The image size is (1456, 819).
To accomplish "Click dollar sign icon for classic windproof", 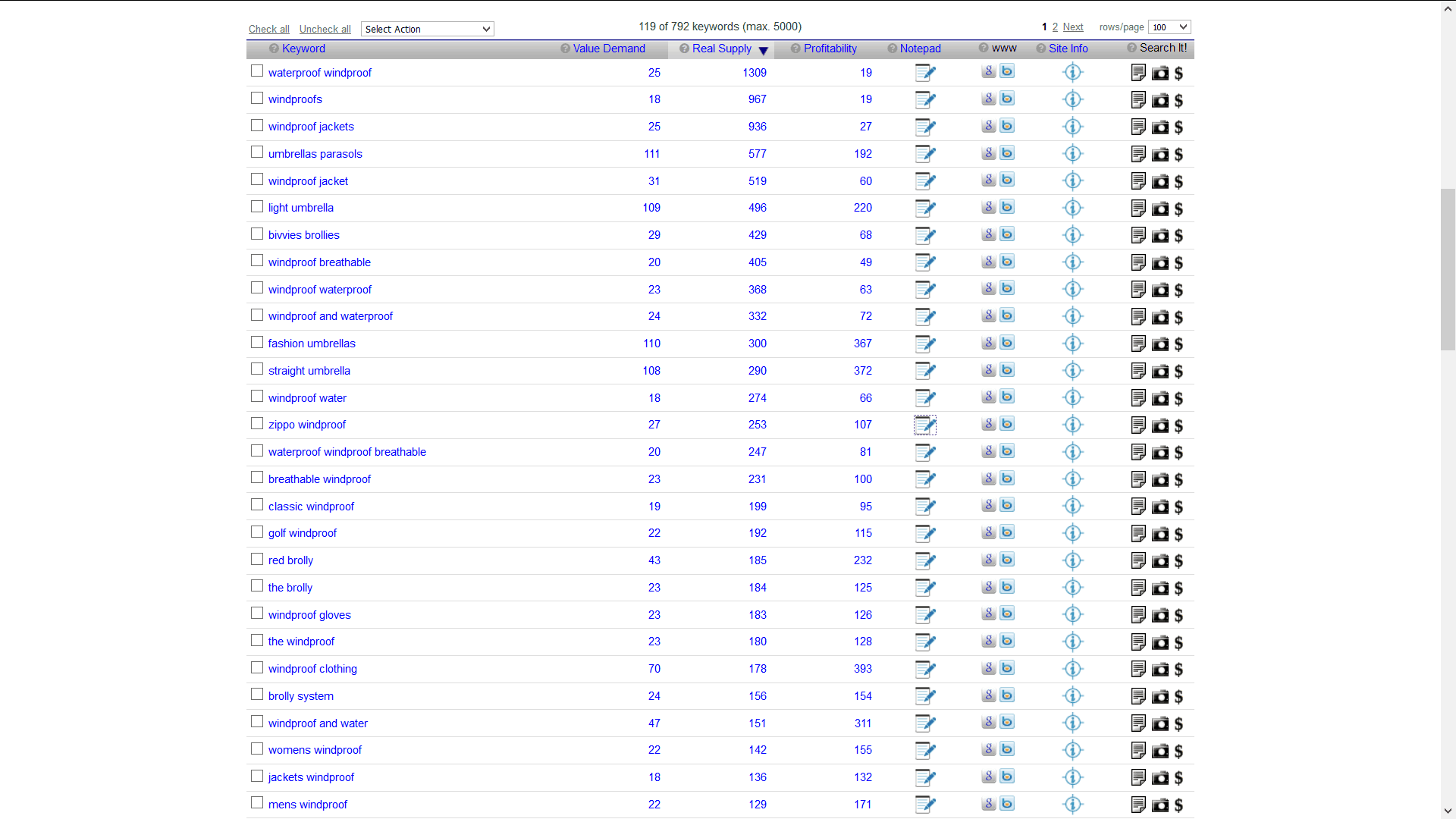I will 1178,507.
